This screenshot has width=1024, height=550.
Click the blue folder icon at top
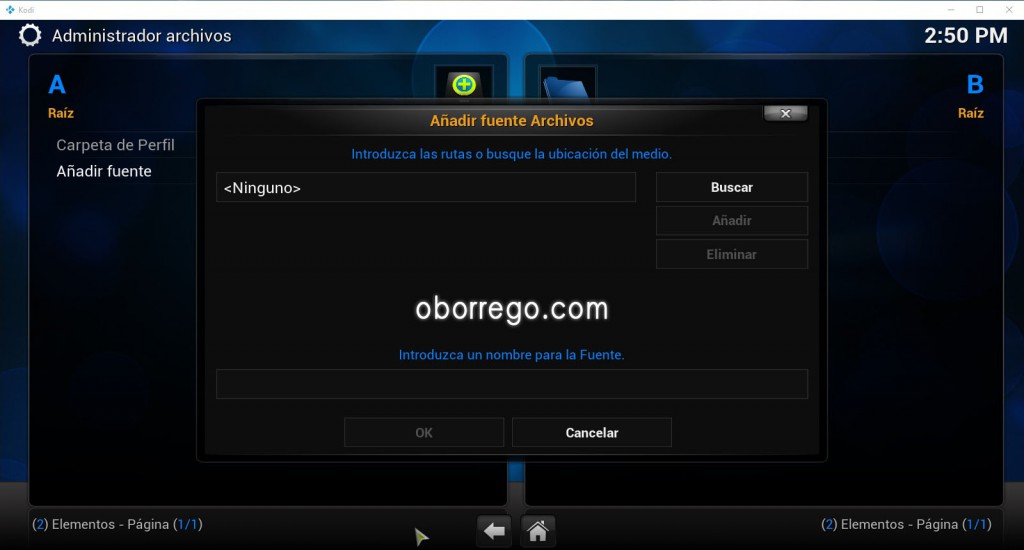tap(567, 86)
